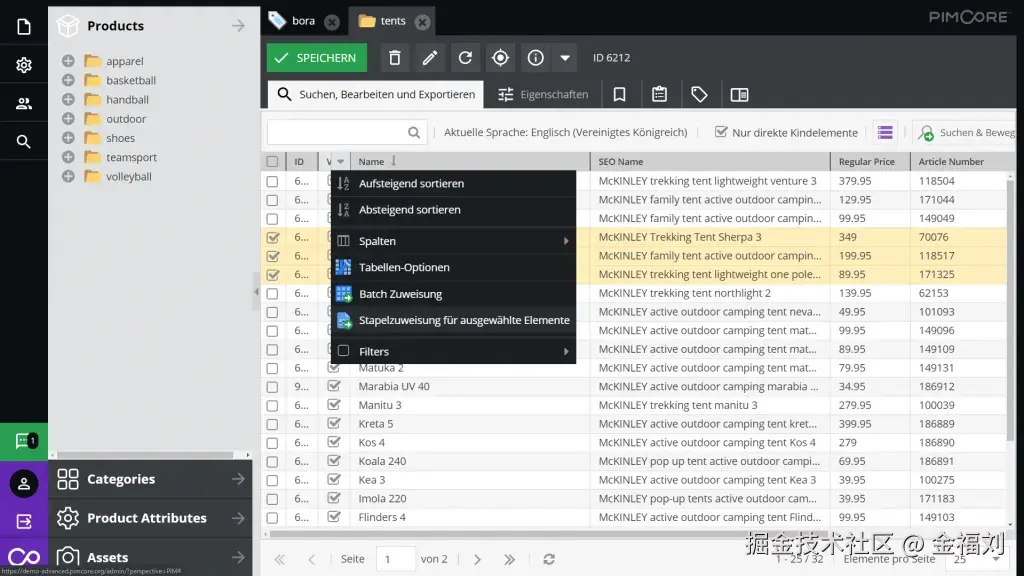Close the tents tab

[x=423, y=22]
